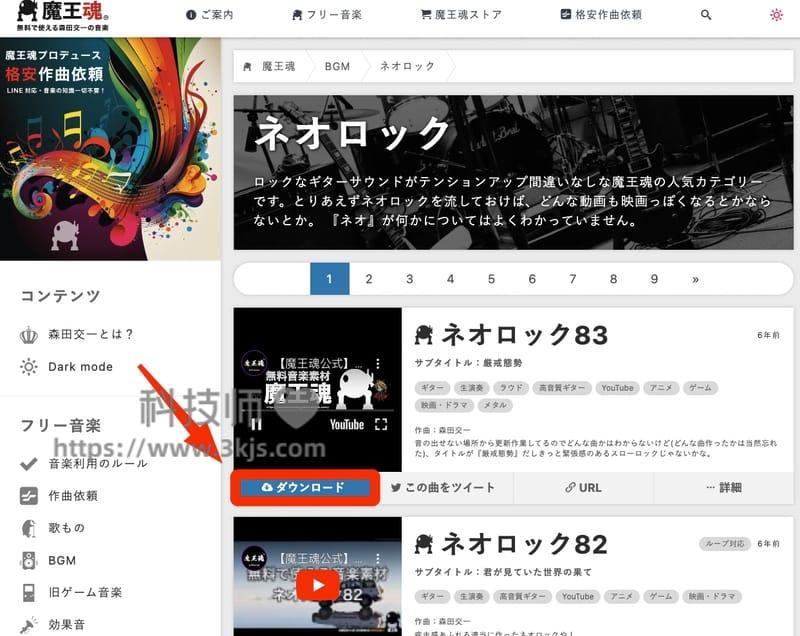This screenshot has width=800, height=636.
Task: Click the 魔王魂 mascot icon beside ネオロック82
Action: click(x=423, y=544)
